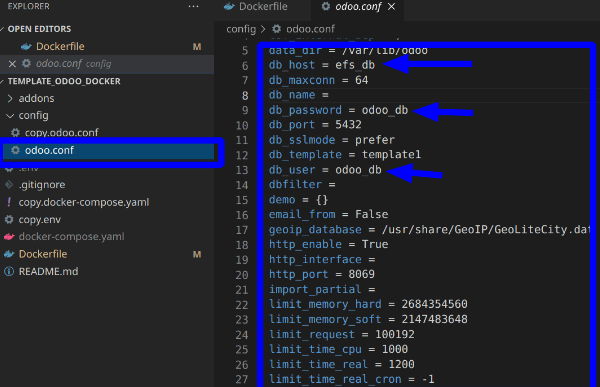Click the empty db_name = line
Viewport: 600px width, 387px height.
pos(299,95)
